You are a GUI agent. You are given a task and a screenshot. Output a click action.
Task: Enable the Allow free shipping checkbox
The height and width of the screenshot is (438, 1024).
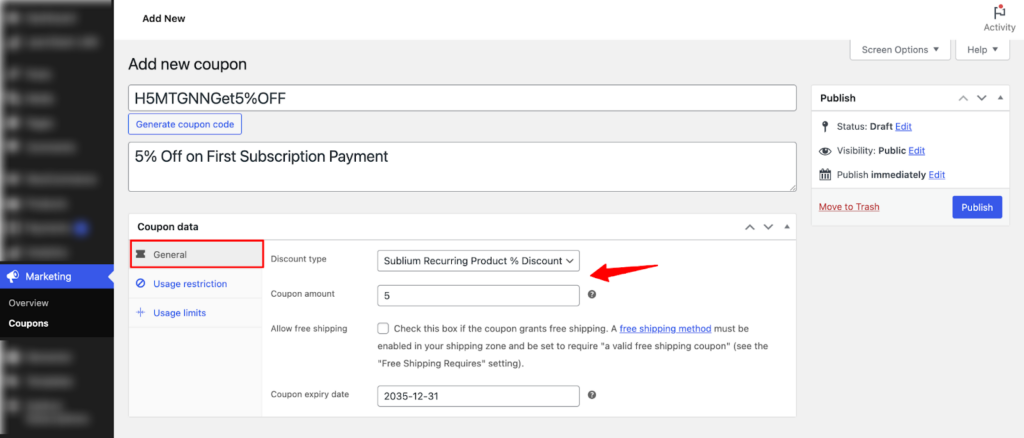click(384, 328)
